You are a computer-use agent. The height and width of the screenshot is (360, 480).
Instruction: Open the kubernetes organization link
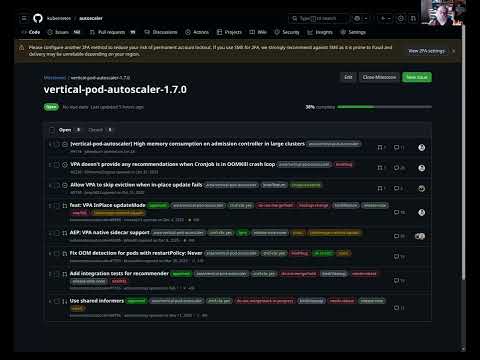pyautogui.click(x=59, y=18)
